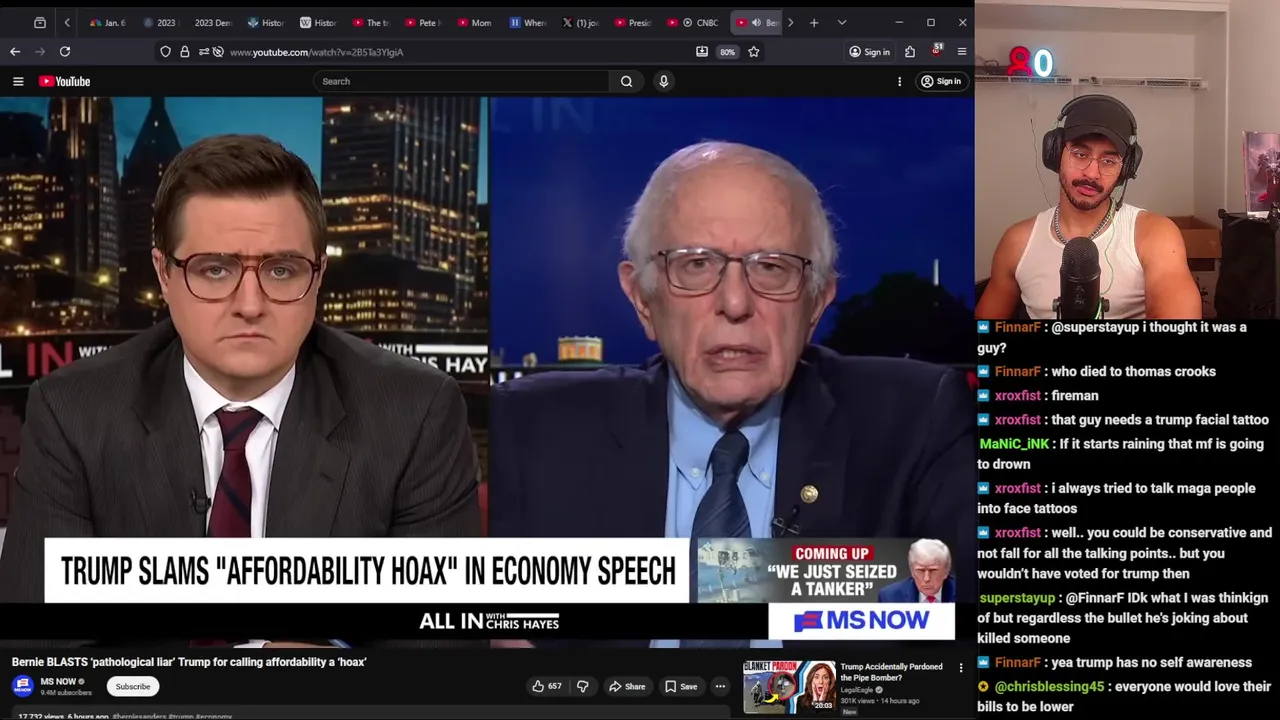Image resolution: width=1280 pixels, height=720 pixels.
Task: Open the Firefox View icon at tab strip start
Action: pos(40,22)
